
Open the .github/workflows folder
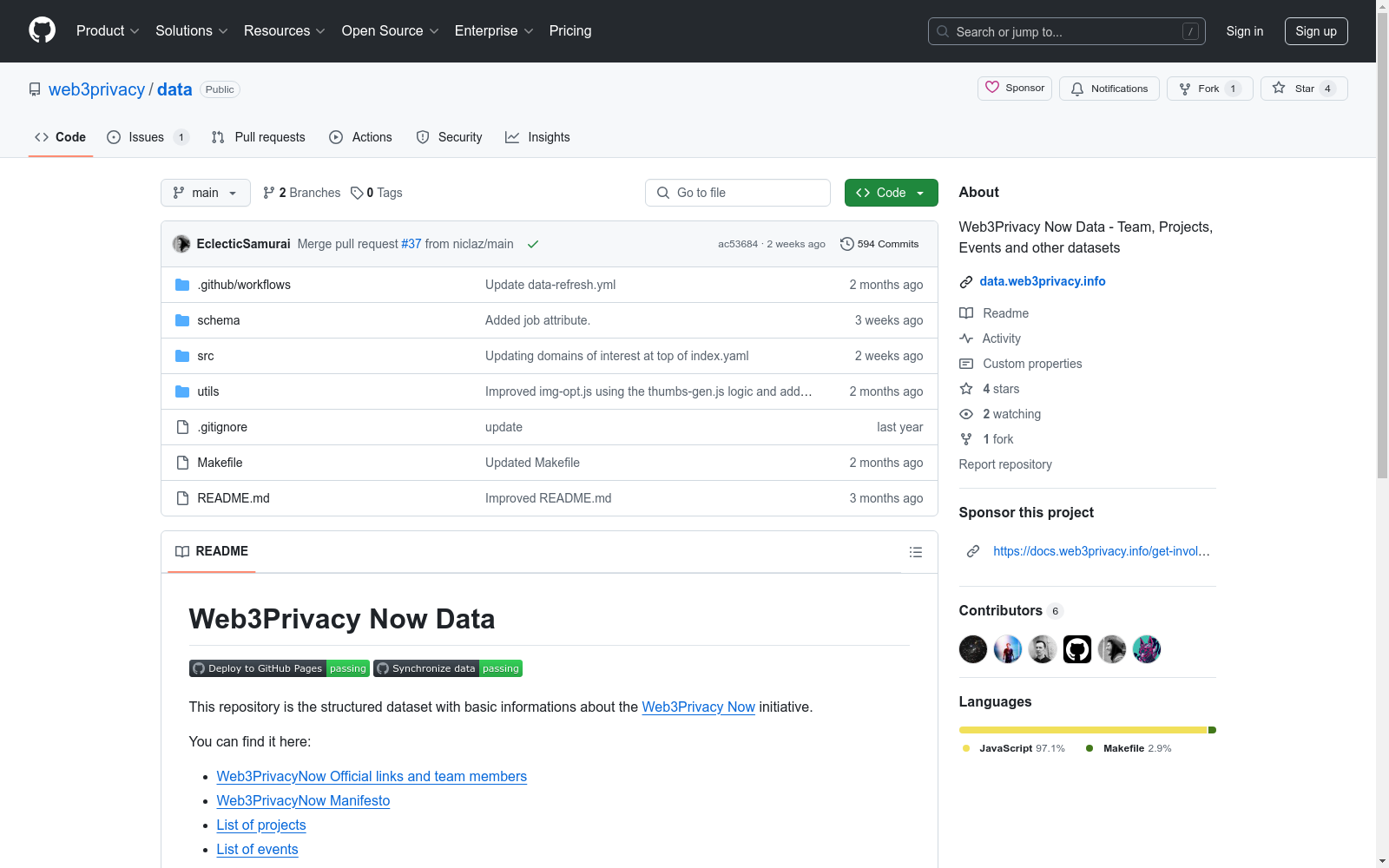tap(244, 285)
